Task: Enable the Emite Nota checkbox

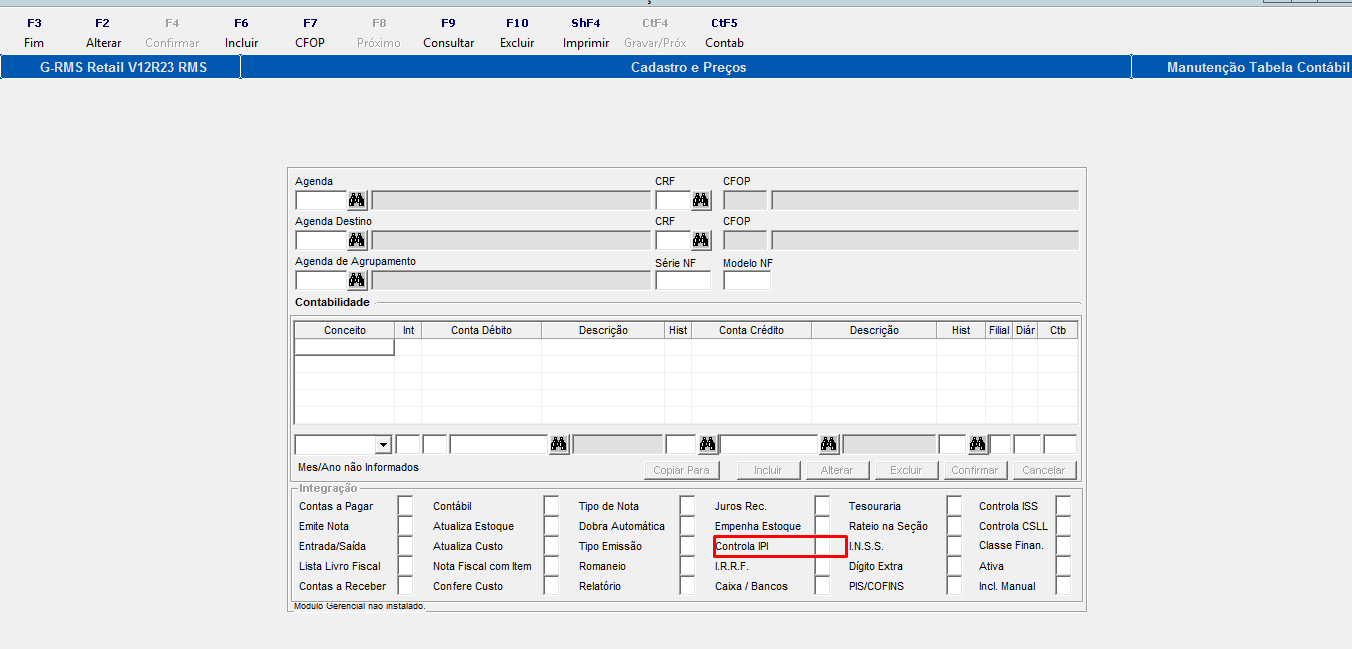Action: [405, 526]
